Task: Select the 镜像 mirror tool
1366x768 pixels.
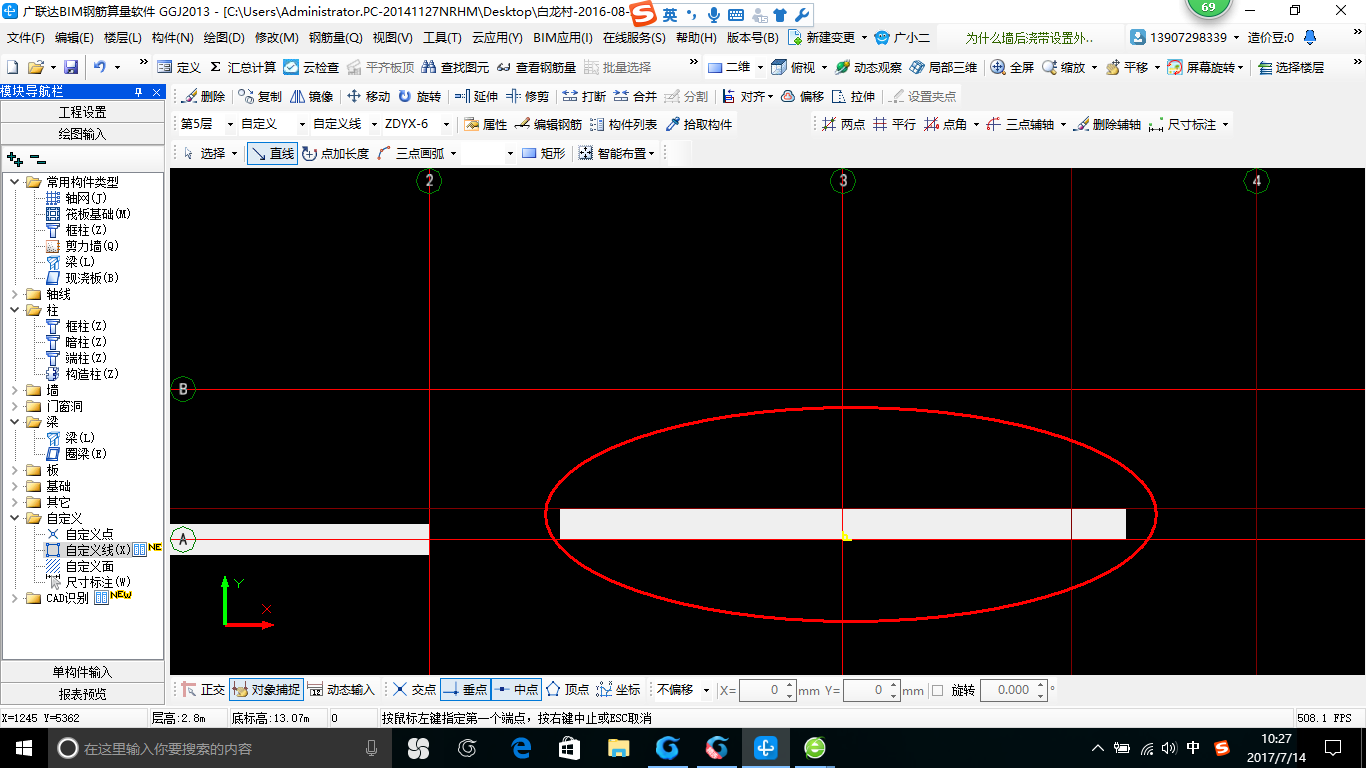Action: [312, 97]
